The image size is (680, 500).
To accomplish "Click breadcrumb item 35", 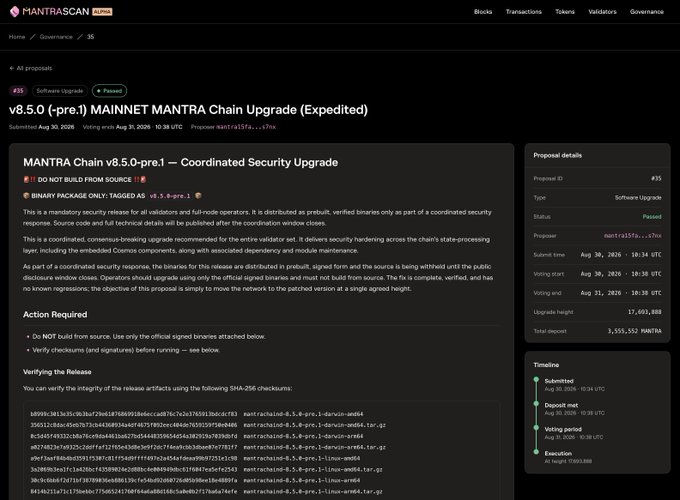I will (90, 37).
